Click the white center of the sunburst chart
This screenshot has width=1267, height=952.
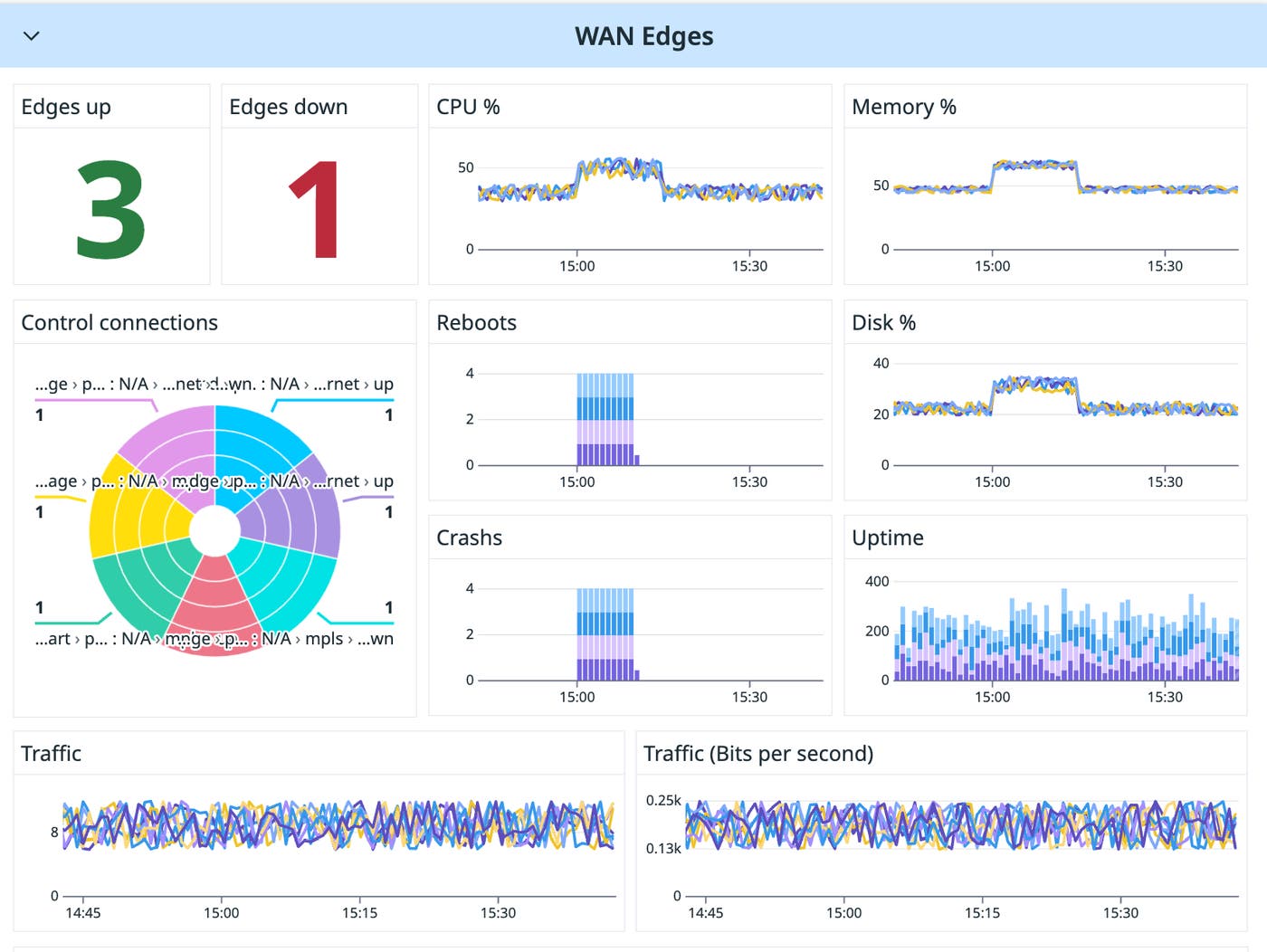pos(214,531)
